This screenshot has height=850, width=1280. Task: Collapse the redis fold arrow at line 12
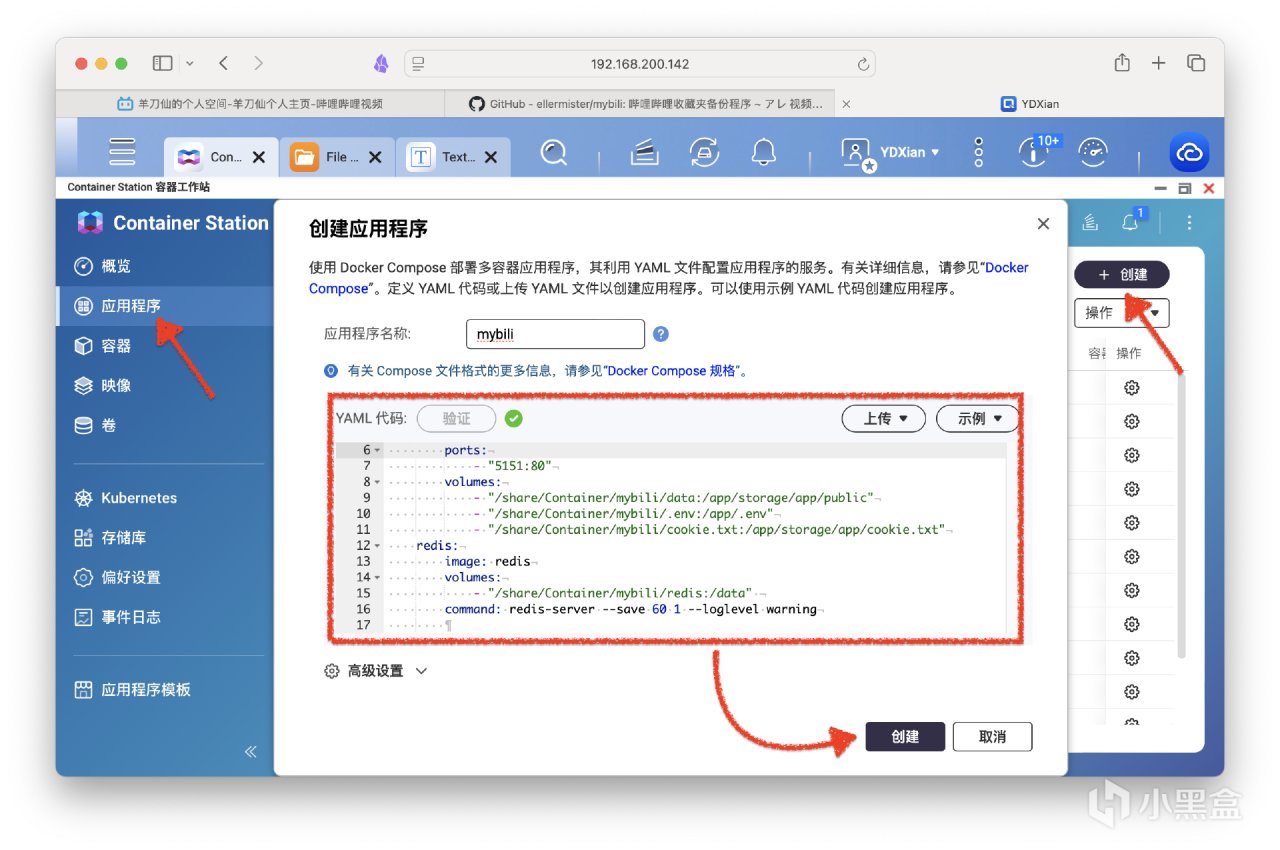[377, 546]
